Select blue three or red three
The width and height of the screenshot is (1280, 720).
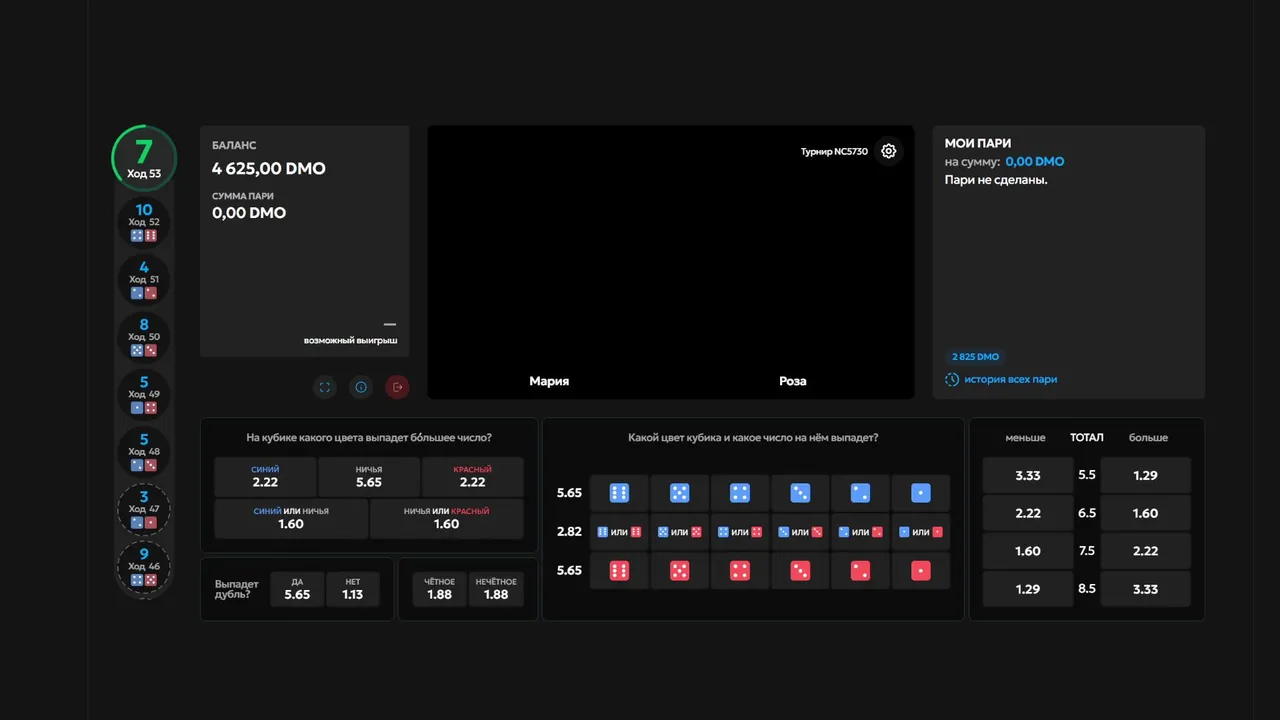(x=800, y=532)
